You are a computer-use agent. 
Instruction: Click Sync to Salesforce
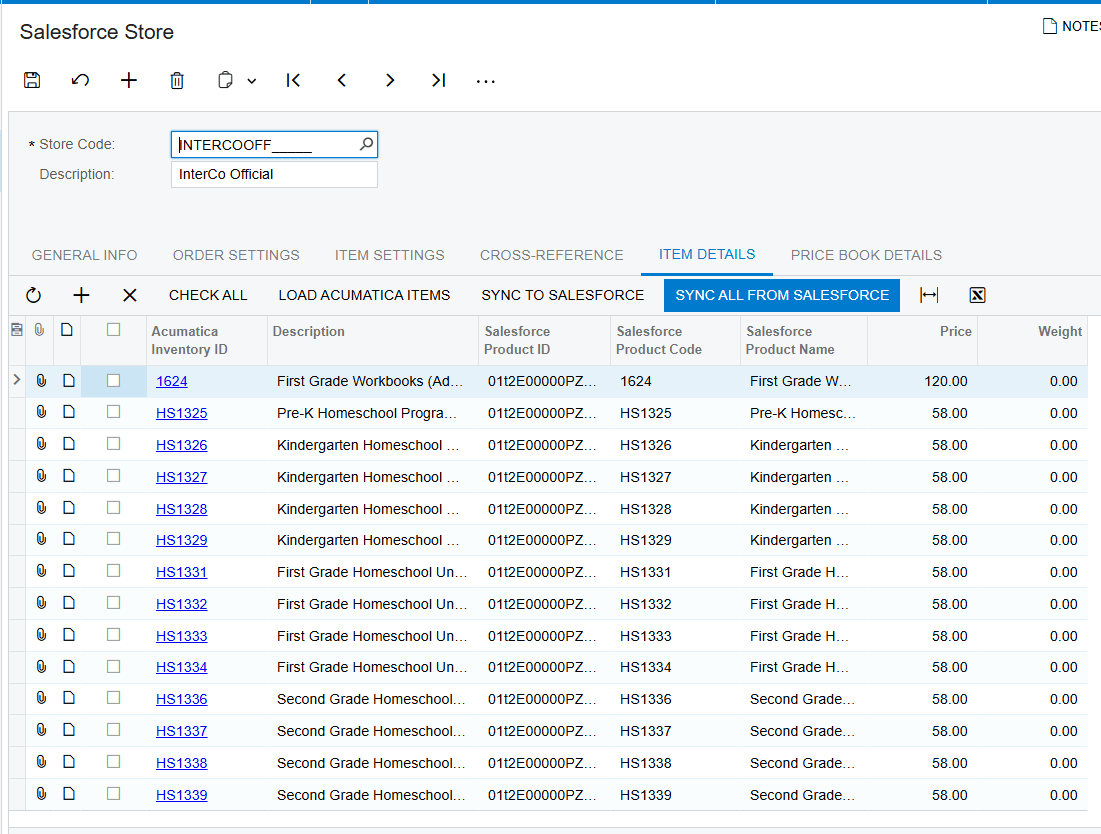(x=562, y=296)
